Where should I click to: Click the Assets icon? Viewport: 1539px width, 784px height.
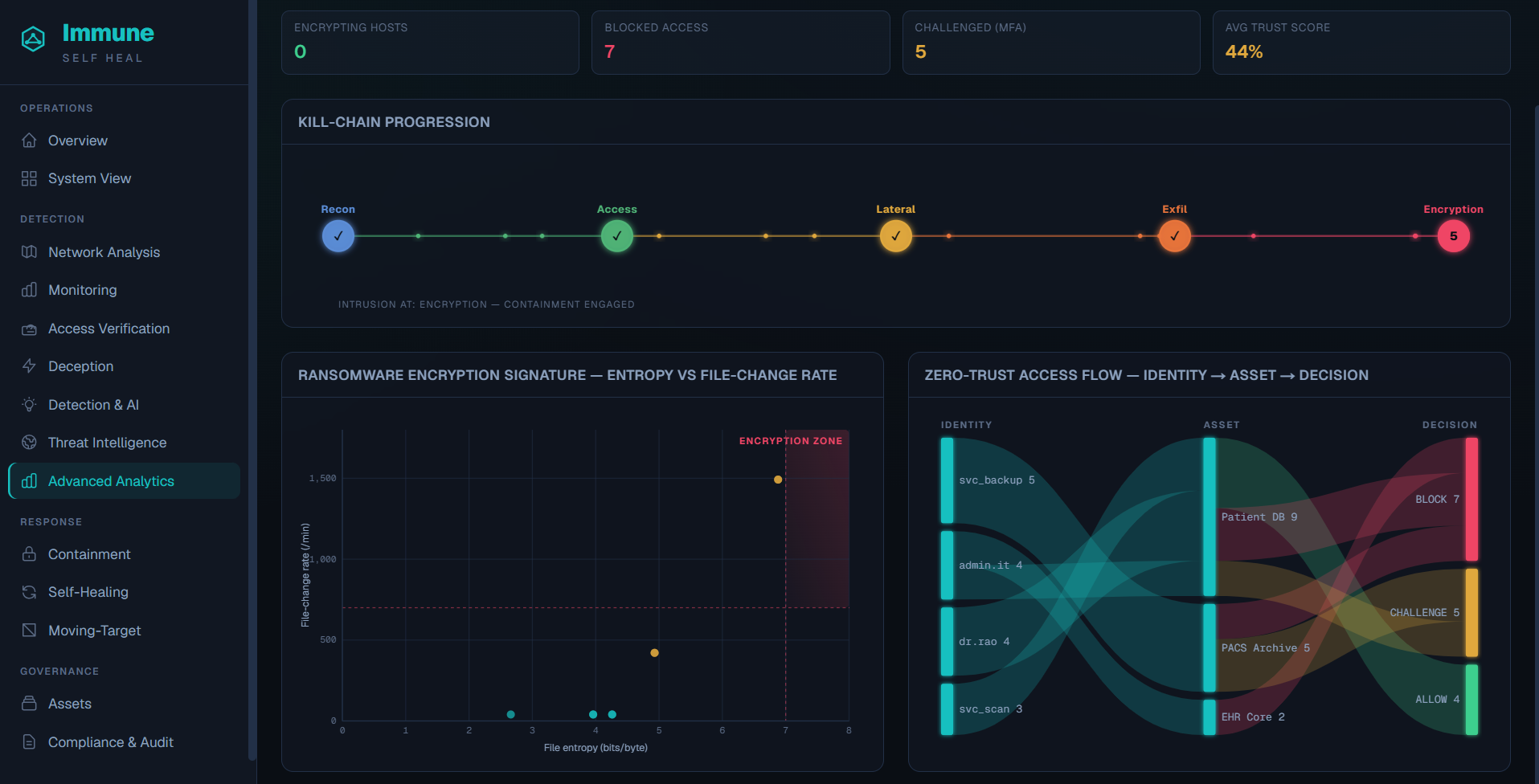click(29, 704)
